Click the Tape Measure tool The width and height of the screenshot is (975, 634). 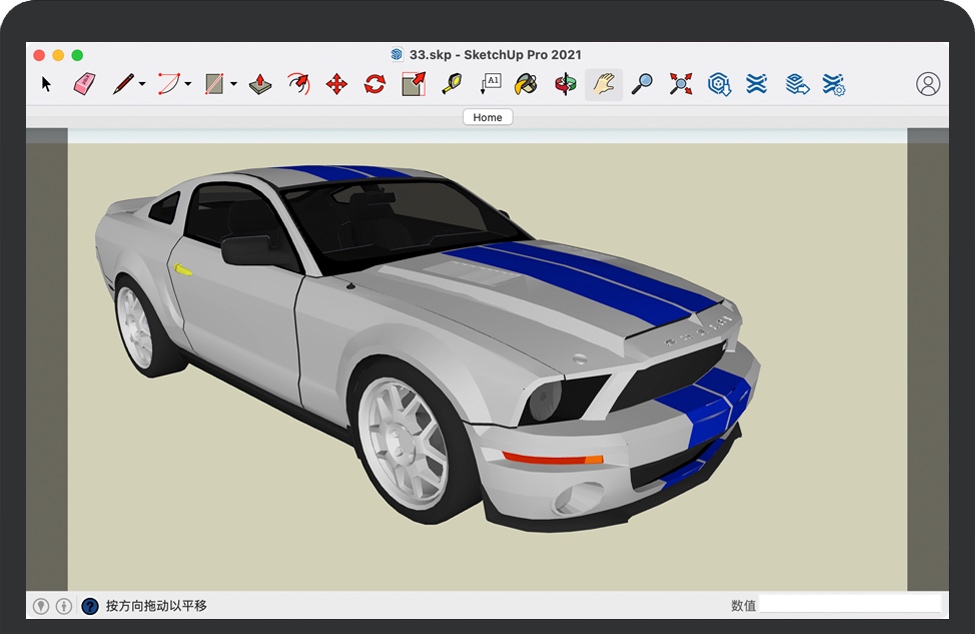[451, 85]
